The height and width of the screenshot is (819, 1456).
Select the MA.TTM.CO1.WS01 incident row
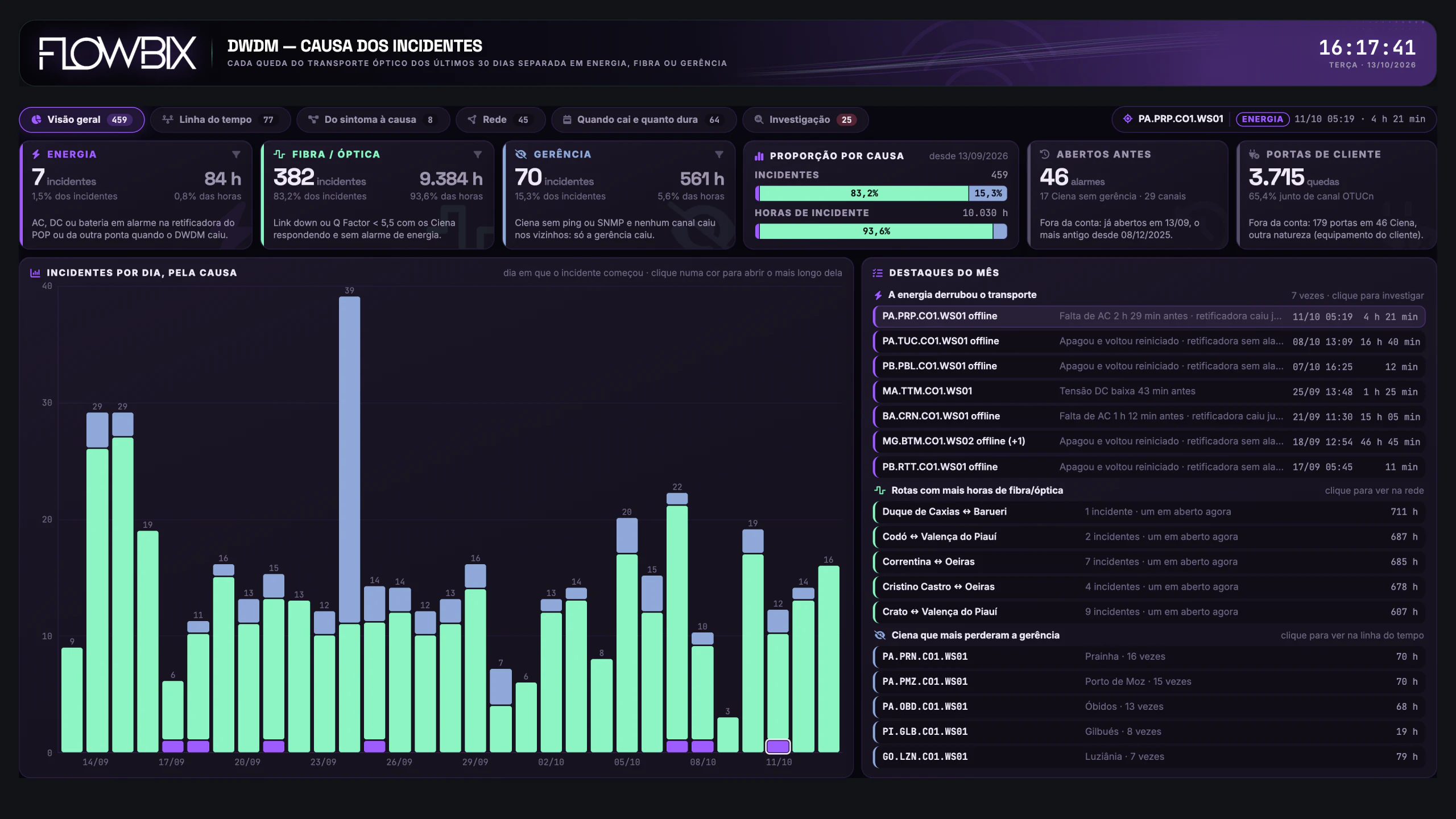[x=1149, y=391]
